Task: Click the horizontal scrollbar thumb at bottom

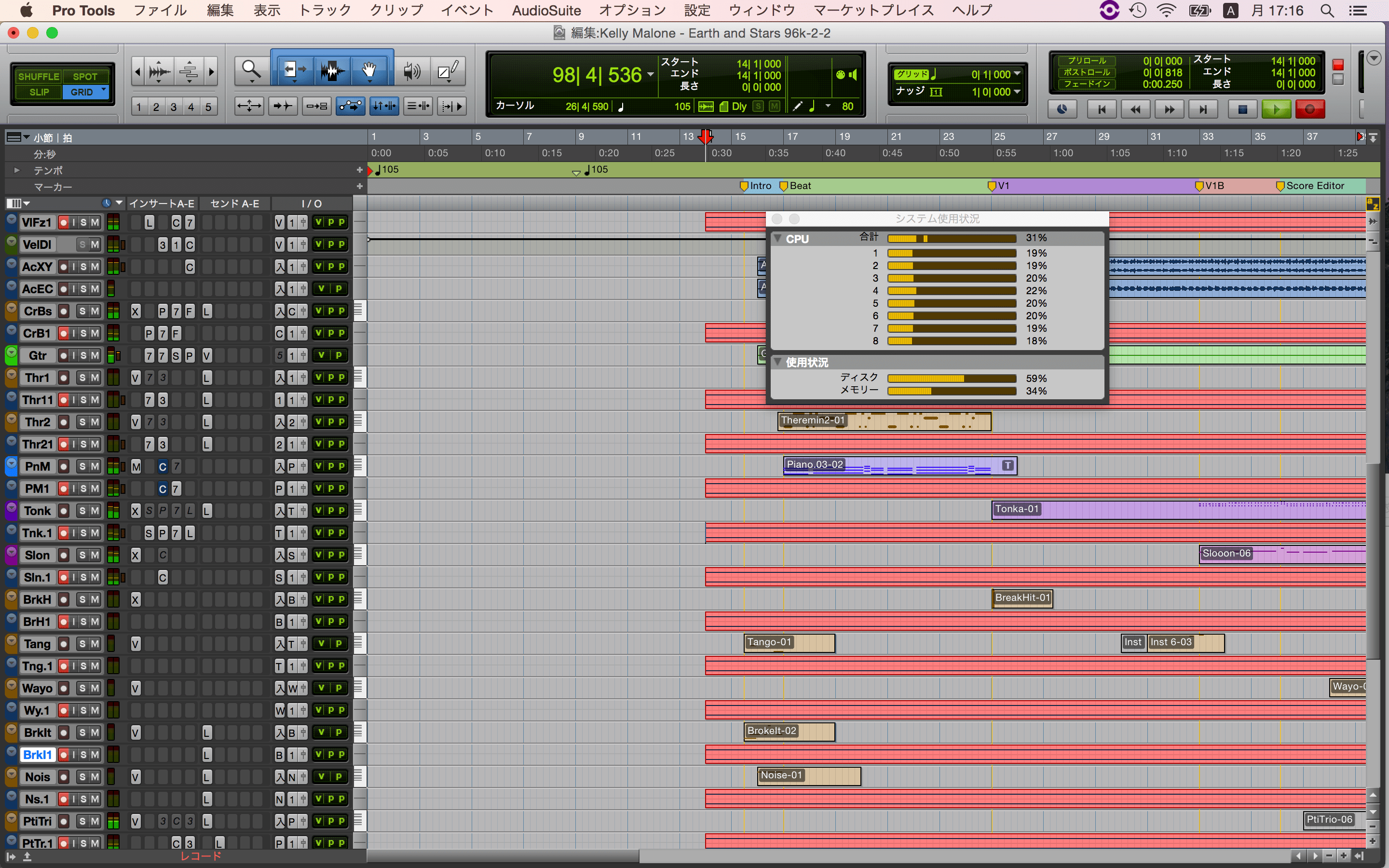Action: (x=503, y=856)
